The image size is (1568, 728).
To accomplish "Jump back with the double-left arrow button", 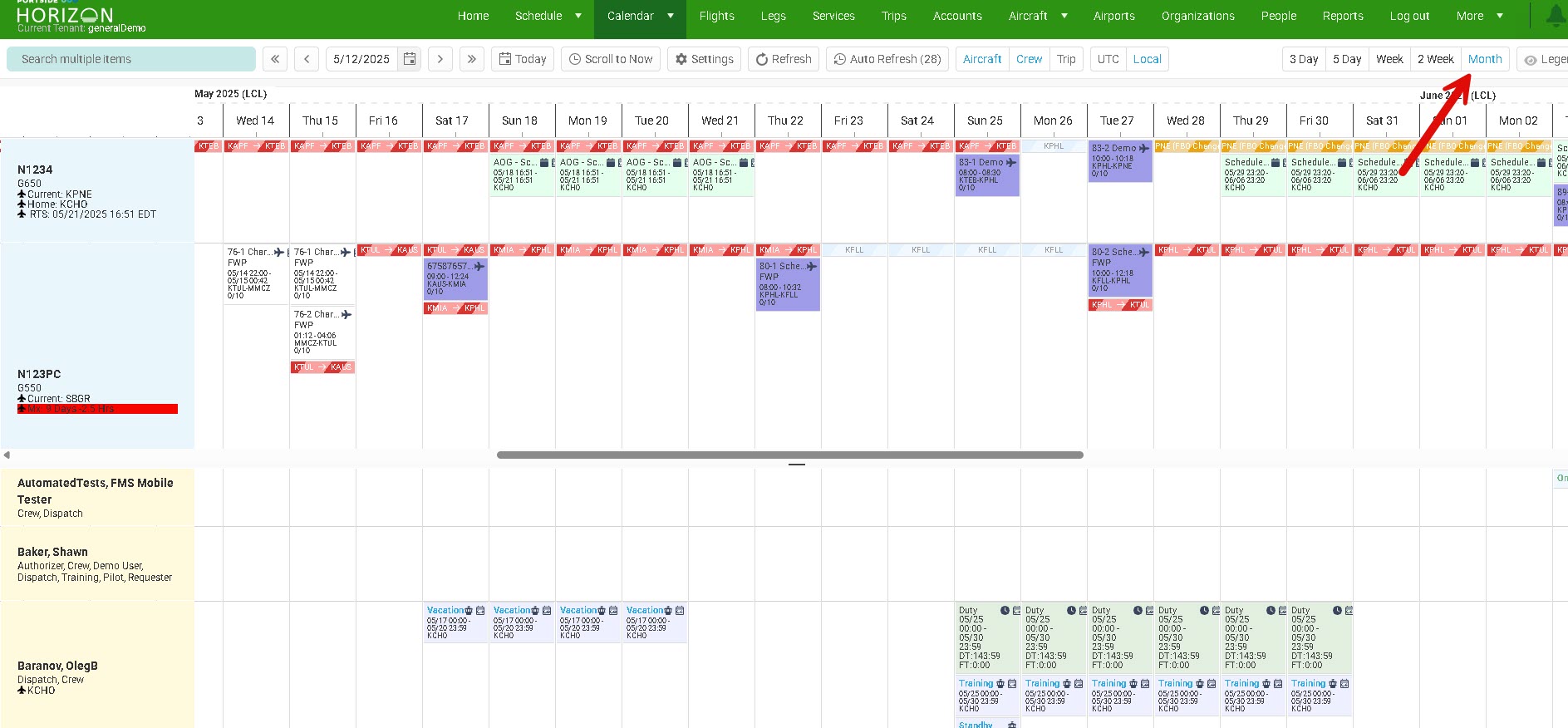I will tap(275, 59).
